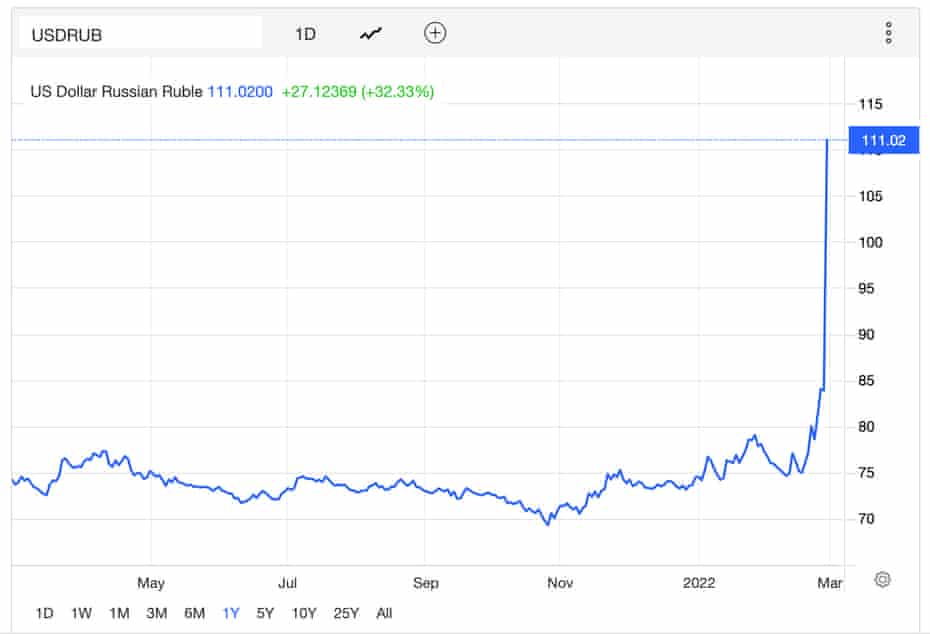Click the US Dollar Russian Ruble legend title

pos(116,91)
